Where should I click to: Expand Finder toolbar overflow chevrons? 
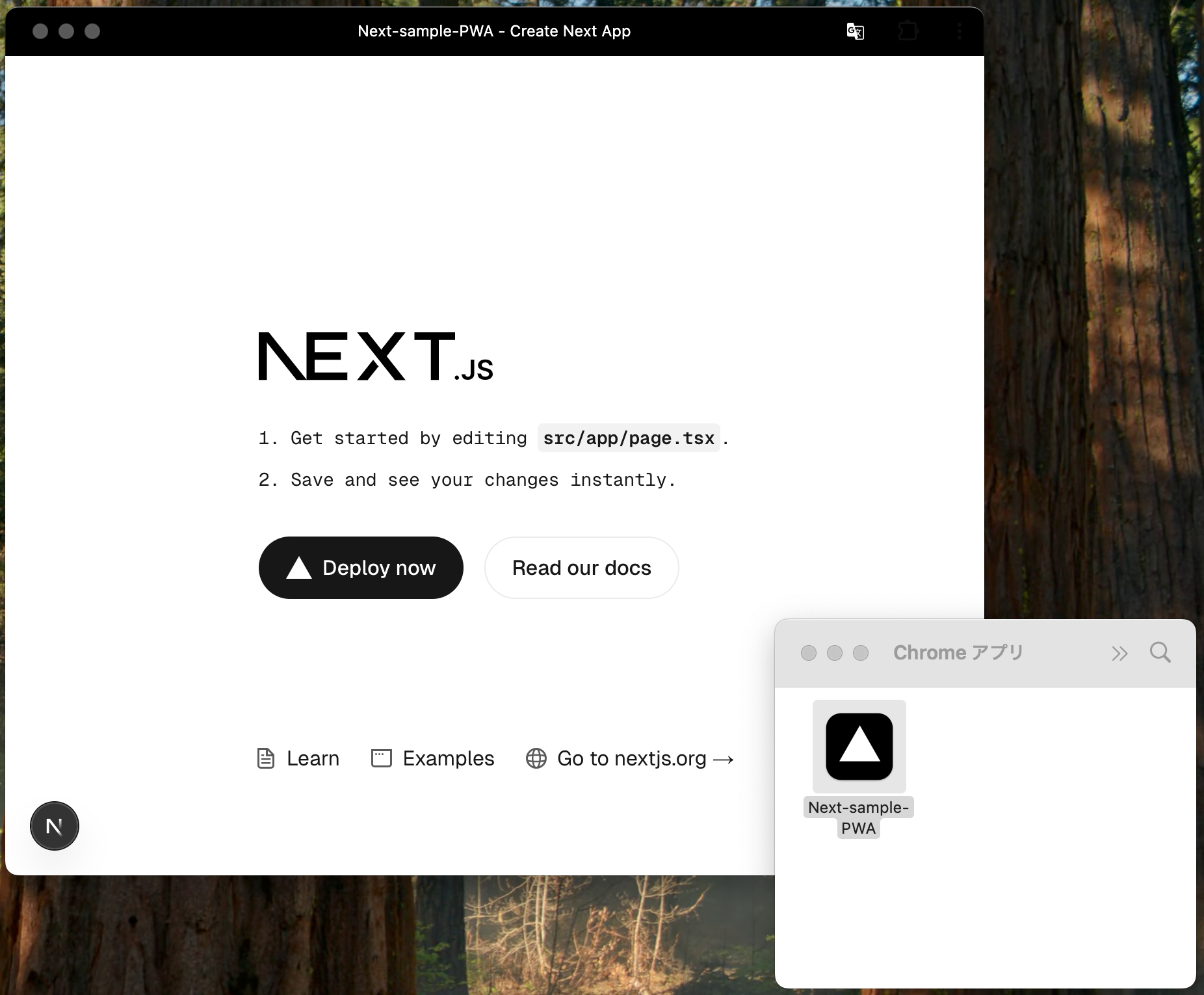[1119, 653]
